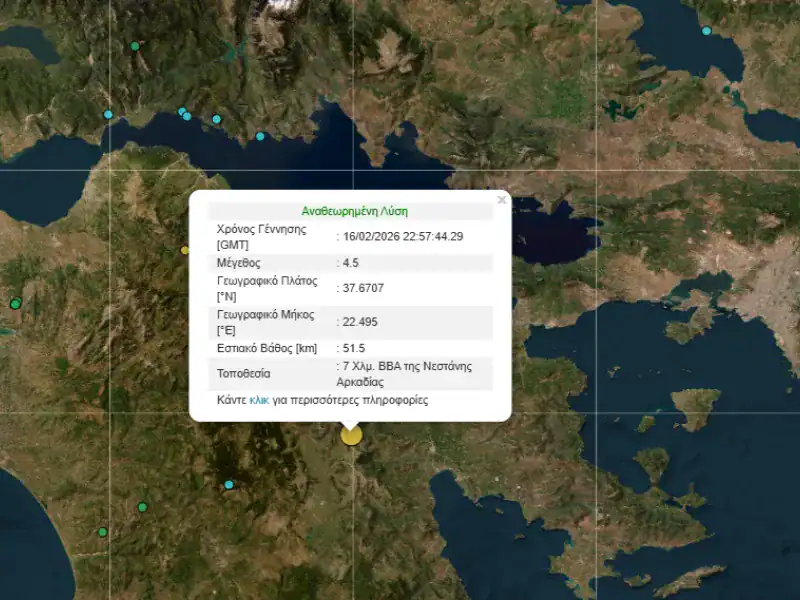Click the westernmost cyan marker on north gulf coast
800x600 pixels.
[108, 114]
